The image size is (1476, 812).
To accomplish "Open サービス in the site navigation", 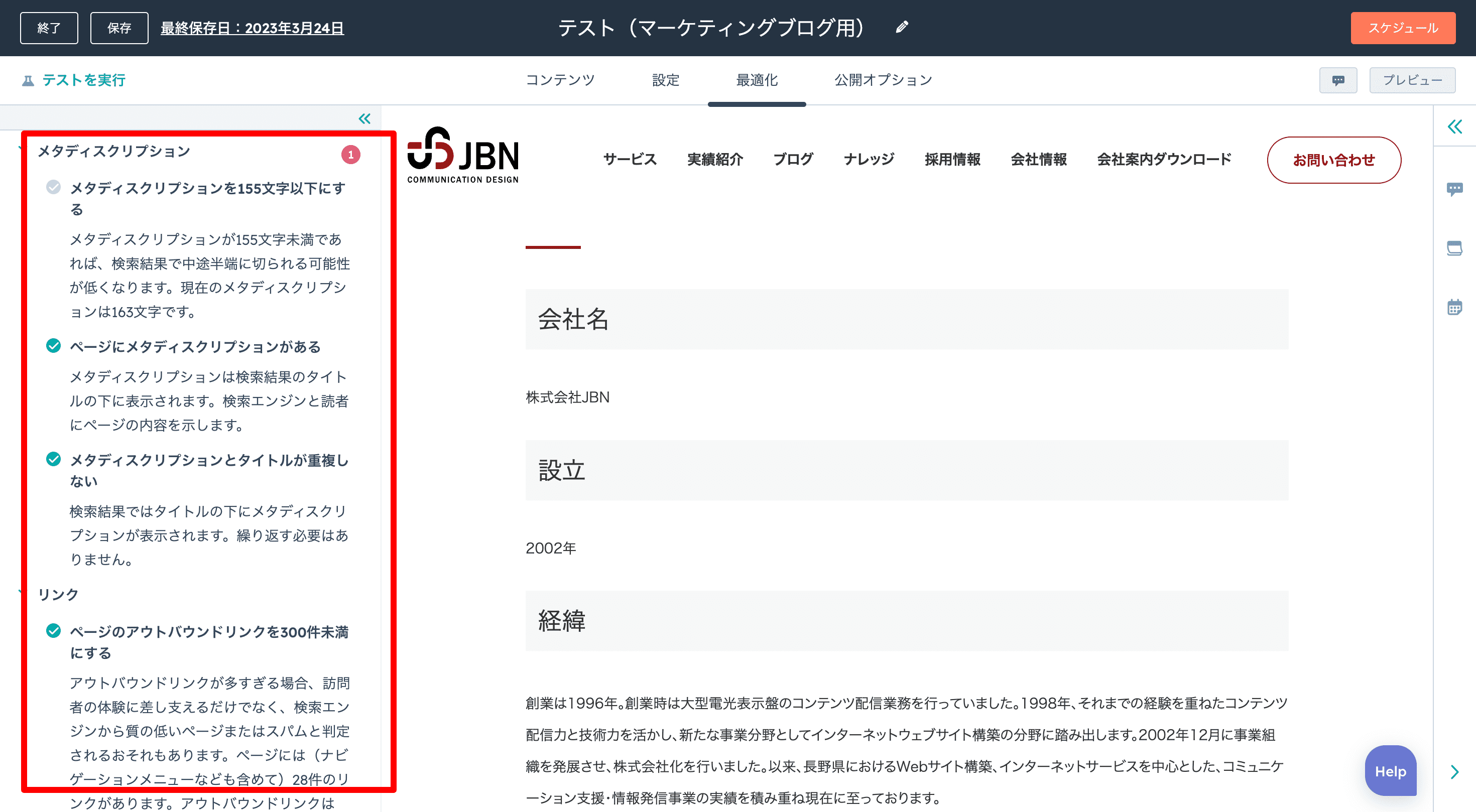I will pyautogui.click(x=630, y=159).
